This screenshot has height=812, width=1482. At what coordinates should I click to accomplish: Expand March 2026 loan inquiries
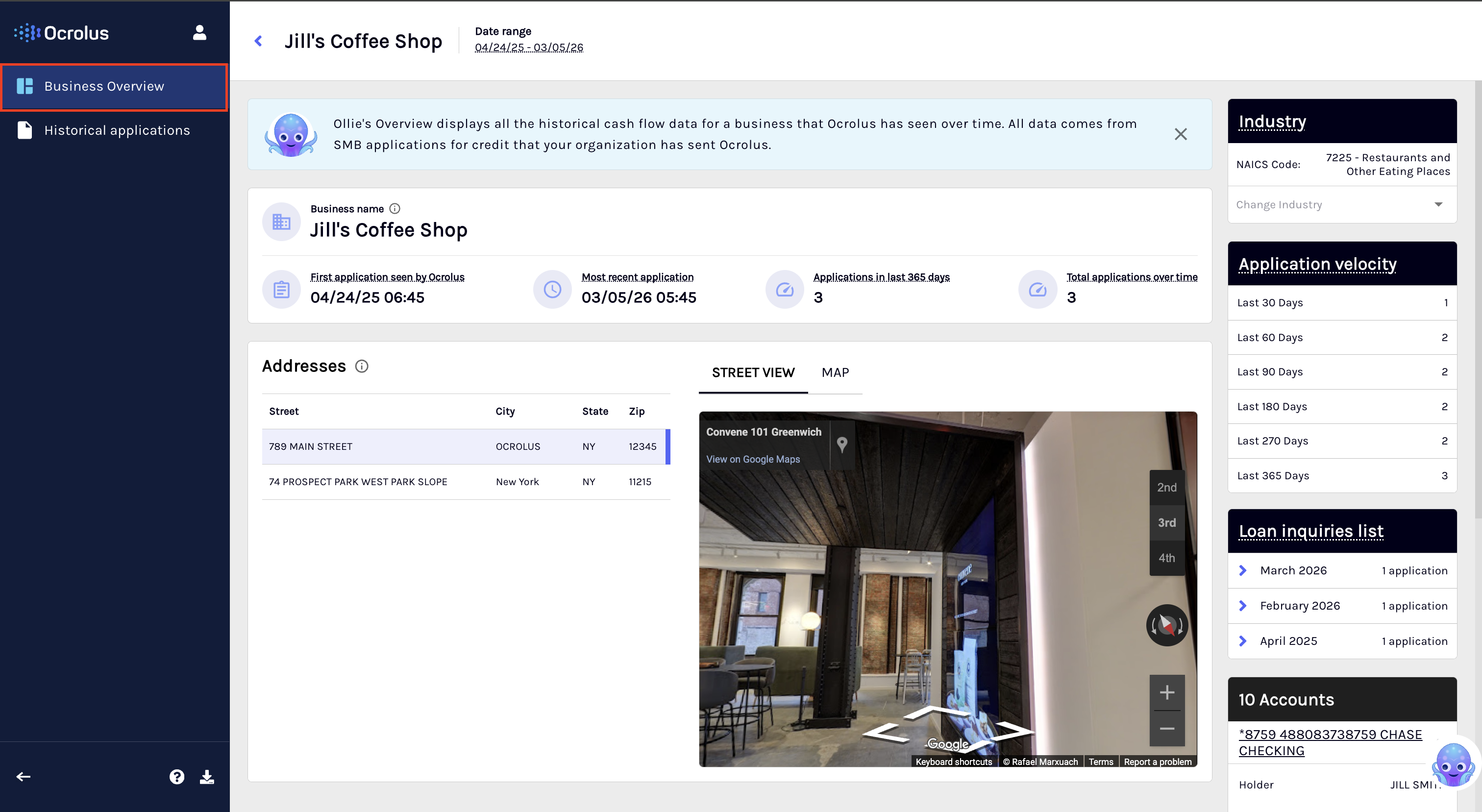(x=1242, y=570)
